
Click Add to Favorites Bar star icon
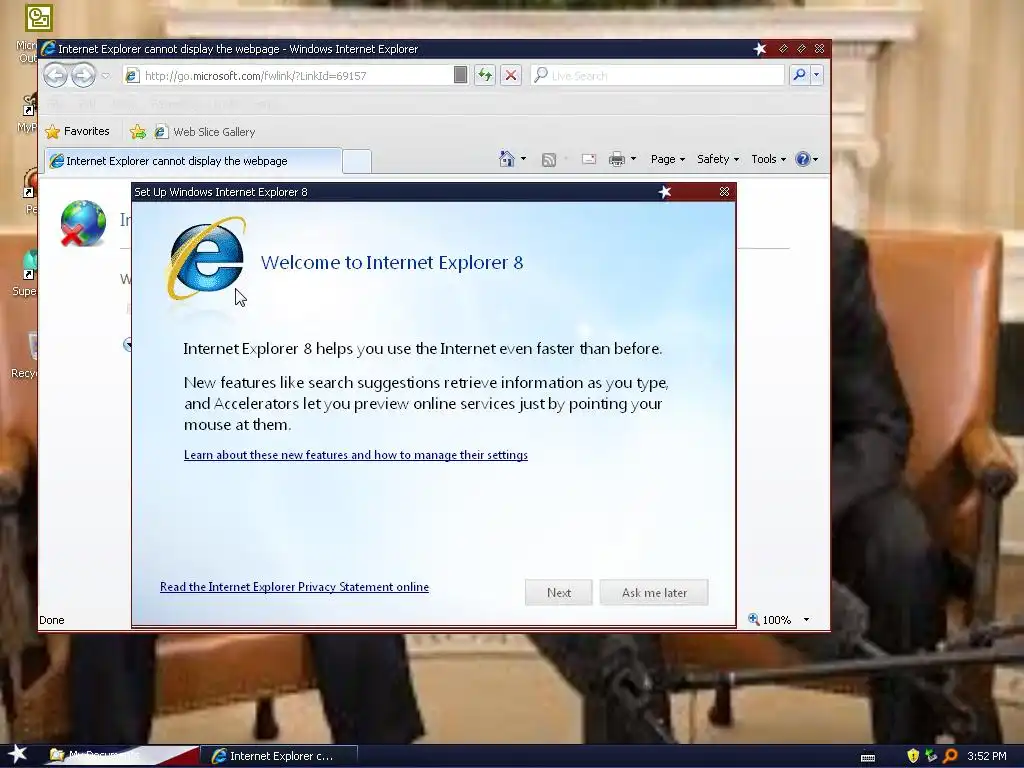pyautogui.click(x=138, y=132)
